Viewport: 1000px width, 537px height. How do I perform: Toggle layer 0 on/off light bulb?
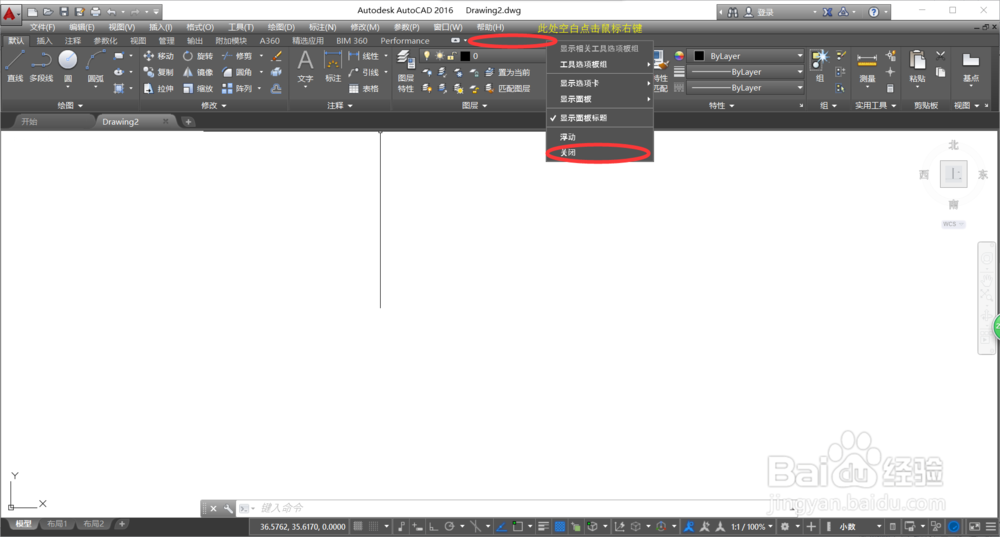(x=427, y=56)
